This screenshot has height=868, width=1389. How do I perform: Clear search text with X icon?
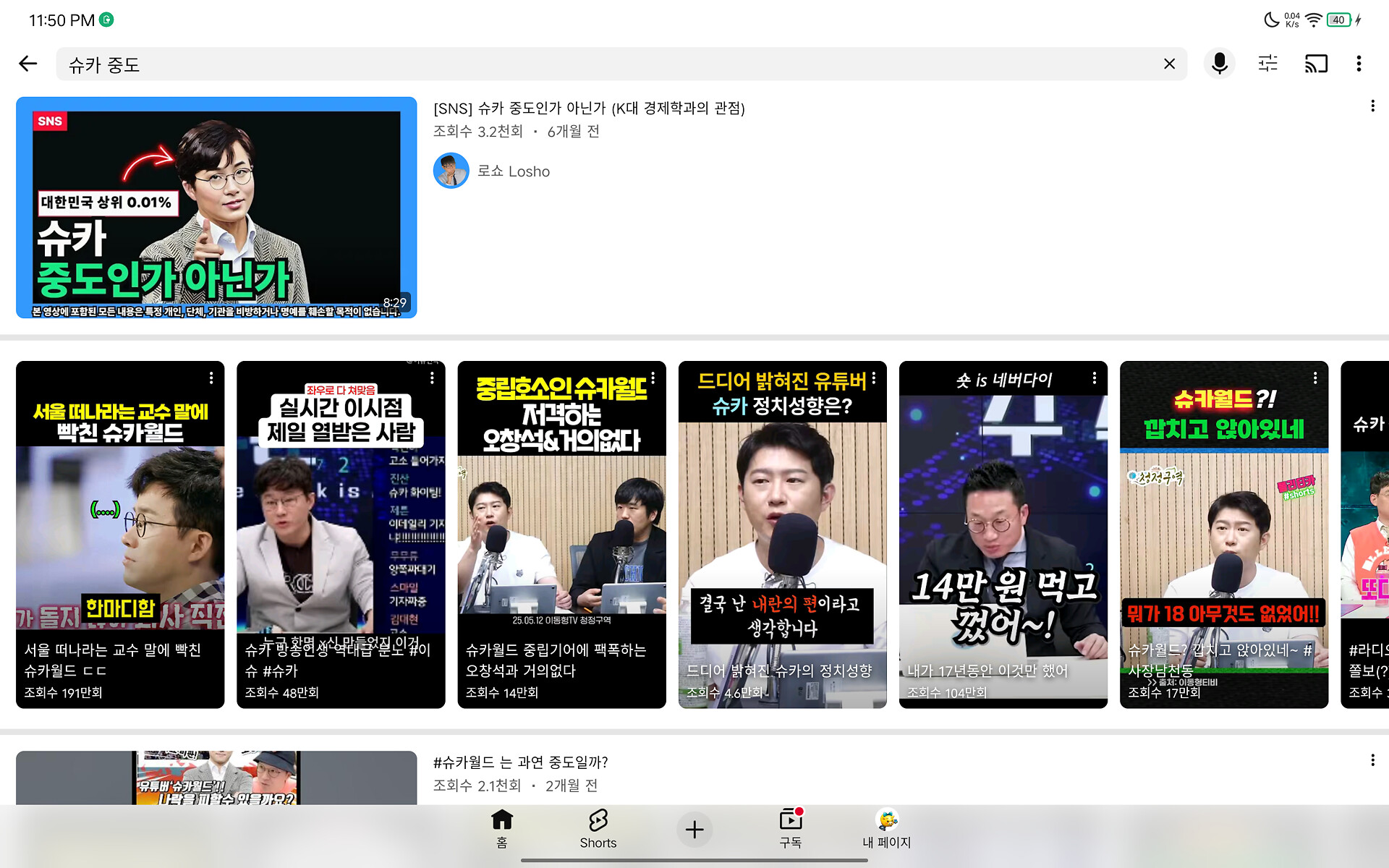[x=1169, y=64]
